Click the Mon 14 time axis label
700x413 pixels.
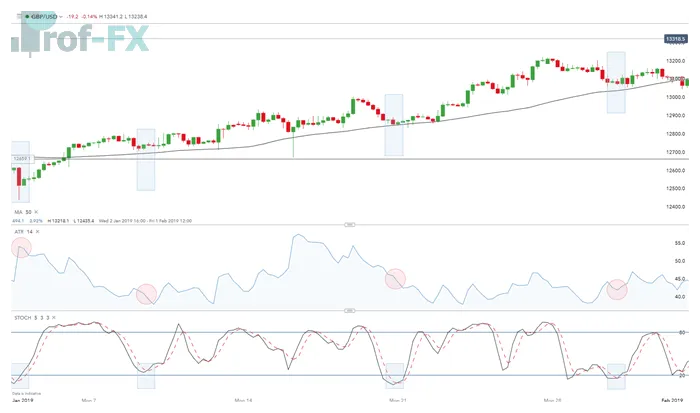point(243,400)
